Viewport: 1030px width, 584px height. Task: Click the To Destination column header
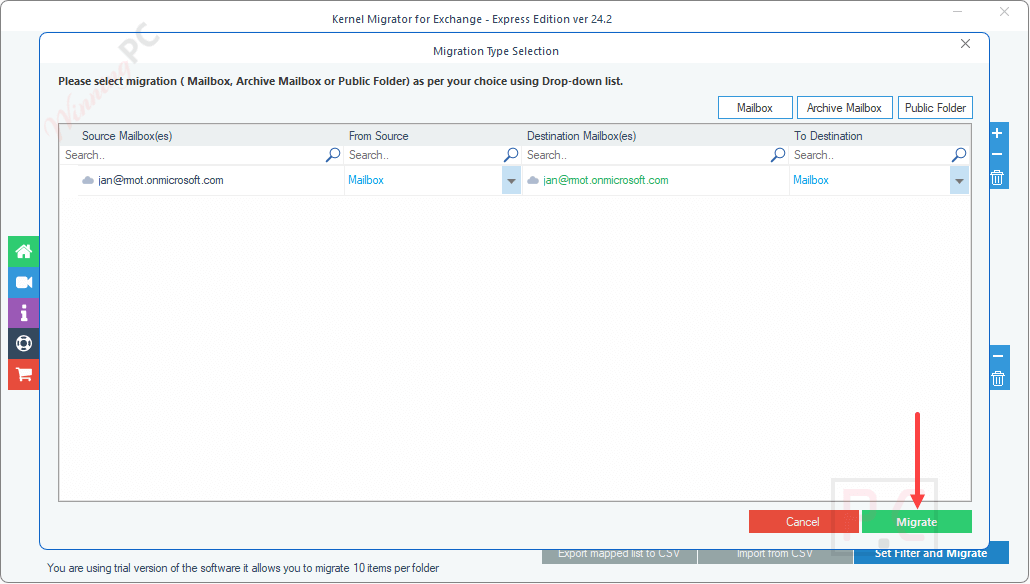pyautogui.click(x=828, y=136)
